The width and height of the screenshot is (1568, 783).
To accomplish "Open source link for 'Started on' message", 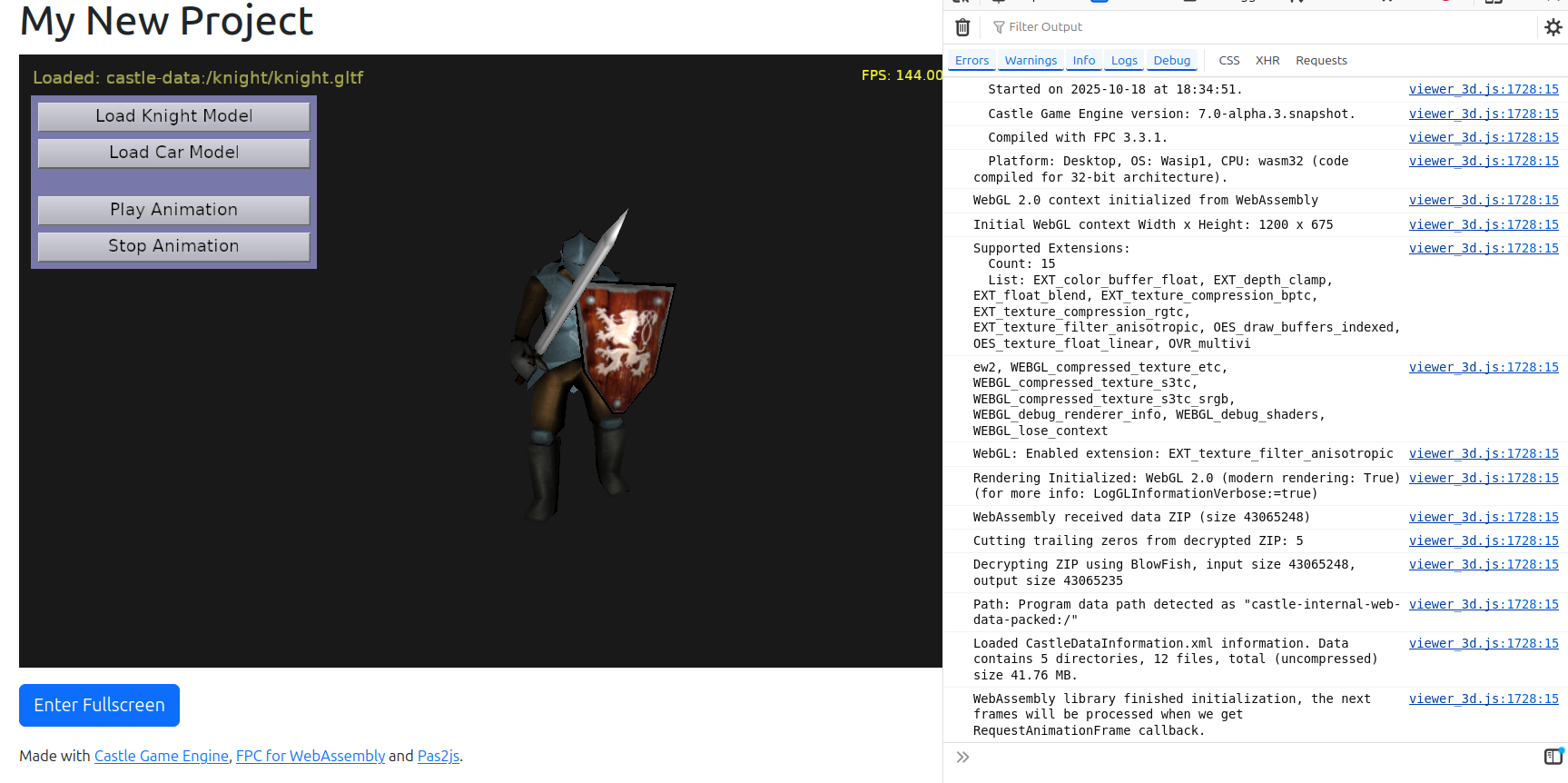I will [1483, 89].
